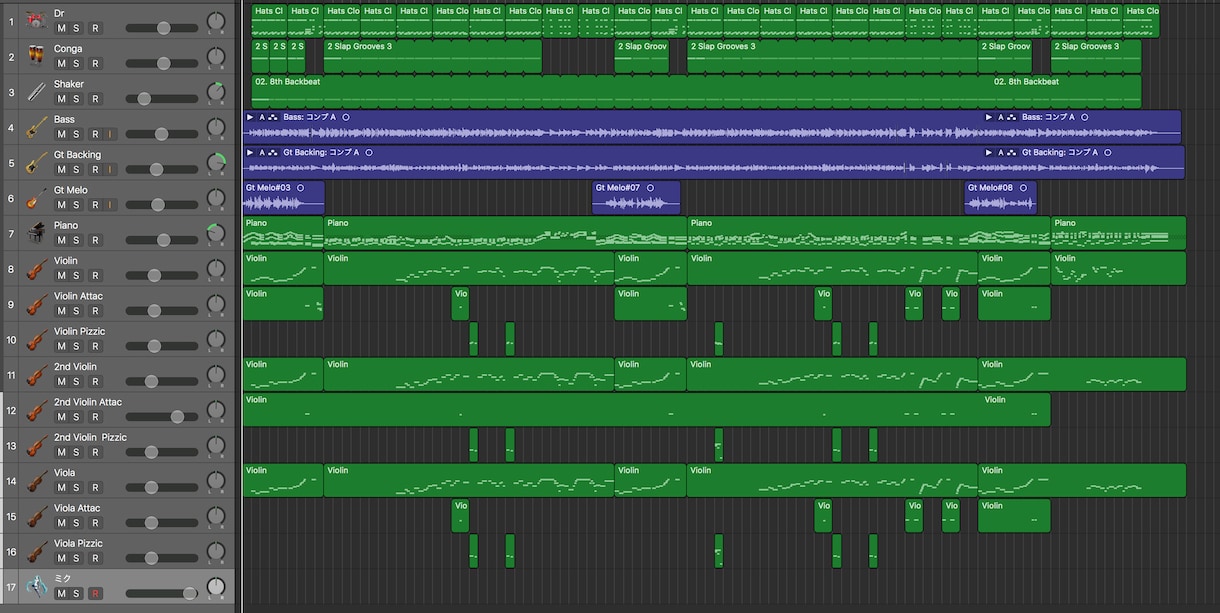Expand the leftmost Bass take folder disclosure triangle
The height and width of the screenshot is (613, 1220).
[x=250, y=117]
